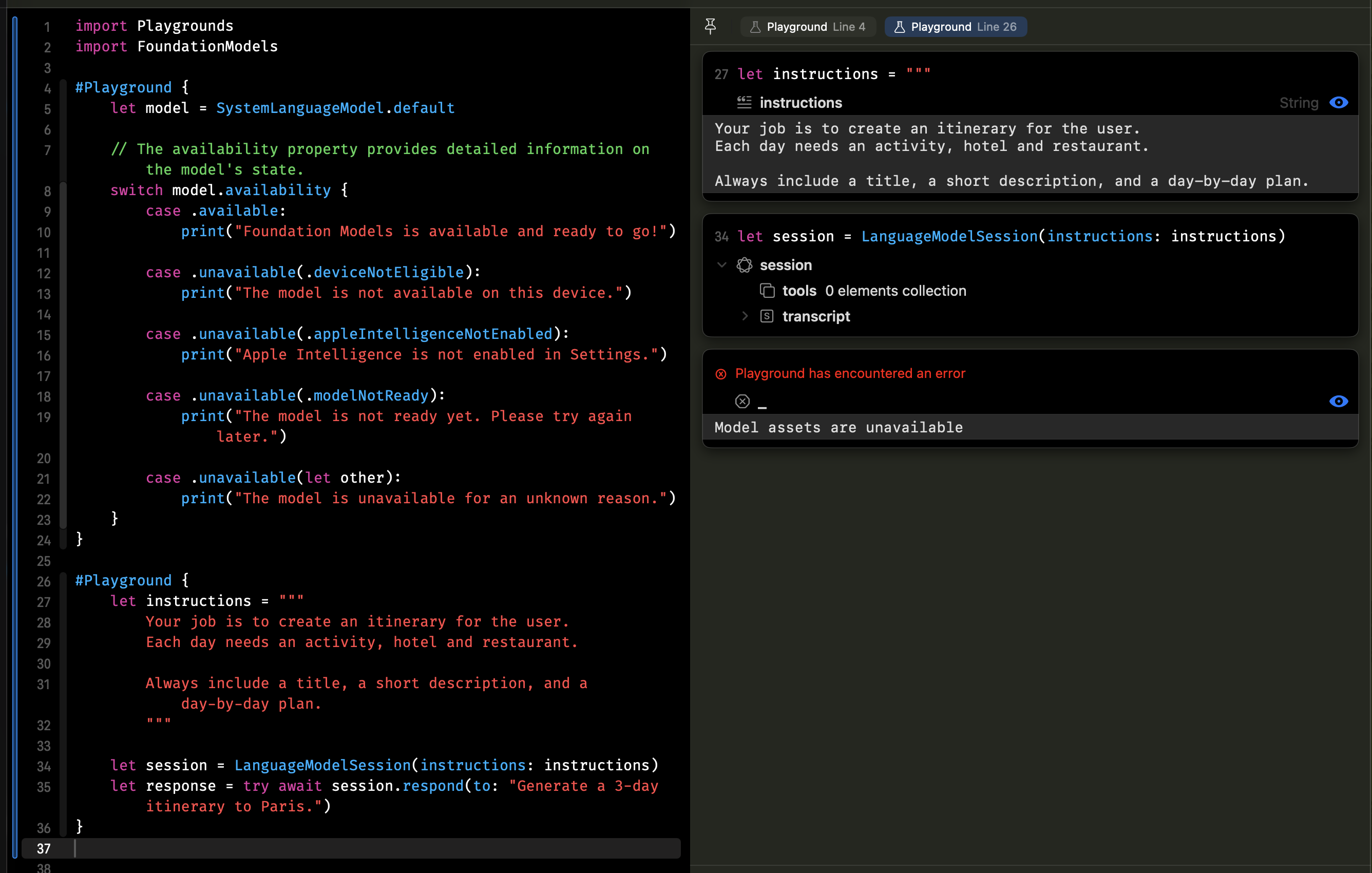The width and height of the screenshot is (1372, 873).
Task: Click the instructions string type icon
Action: pos(744,103)
